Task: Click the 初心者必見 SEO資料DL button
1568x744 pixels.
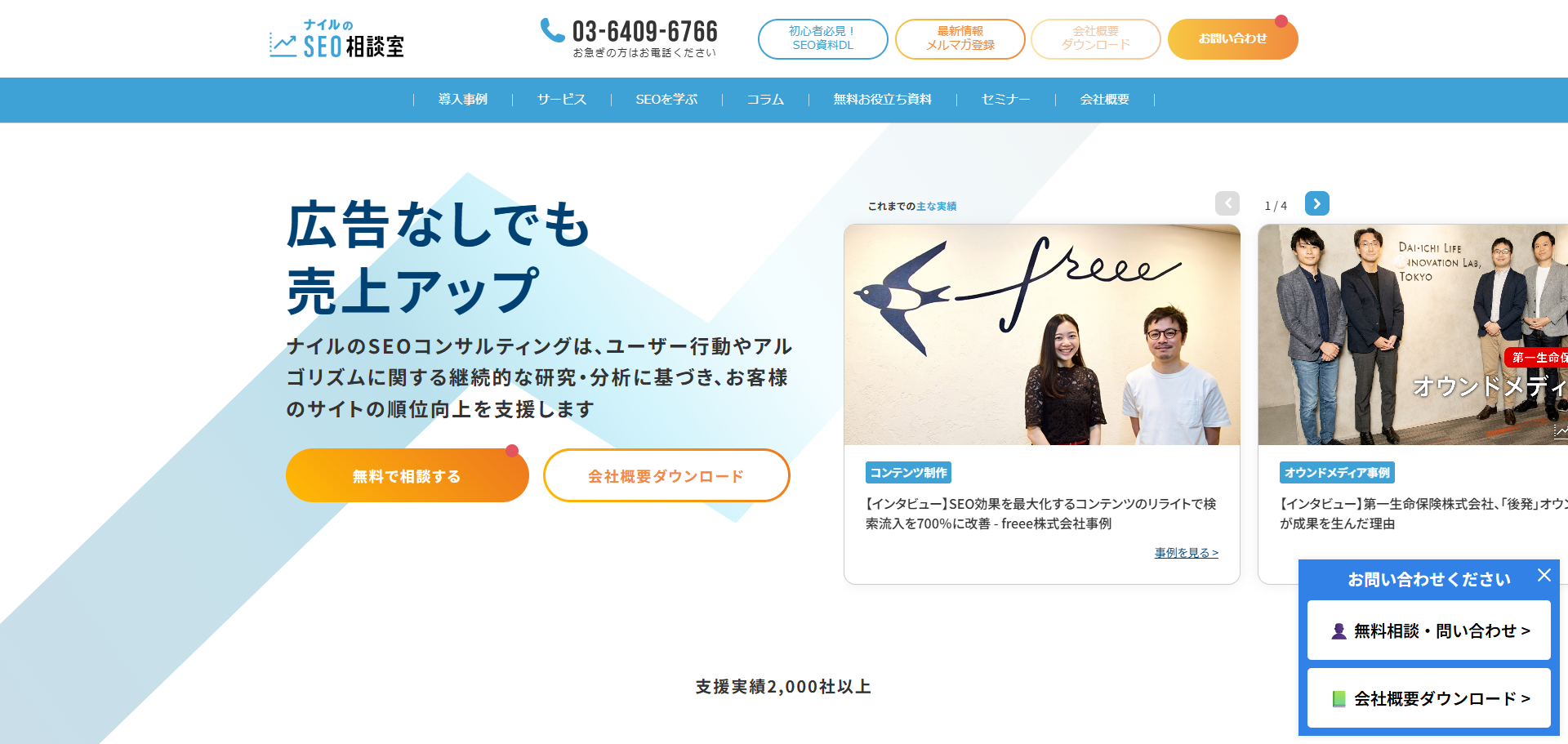Action: pyautogui.click(x=822, y=38)
